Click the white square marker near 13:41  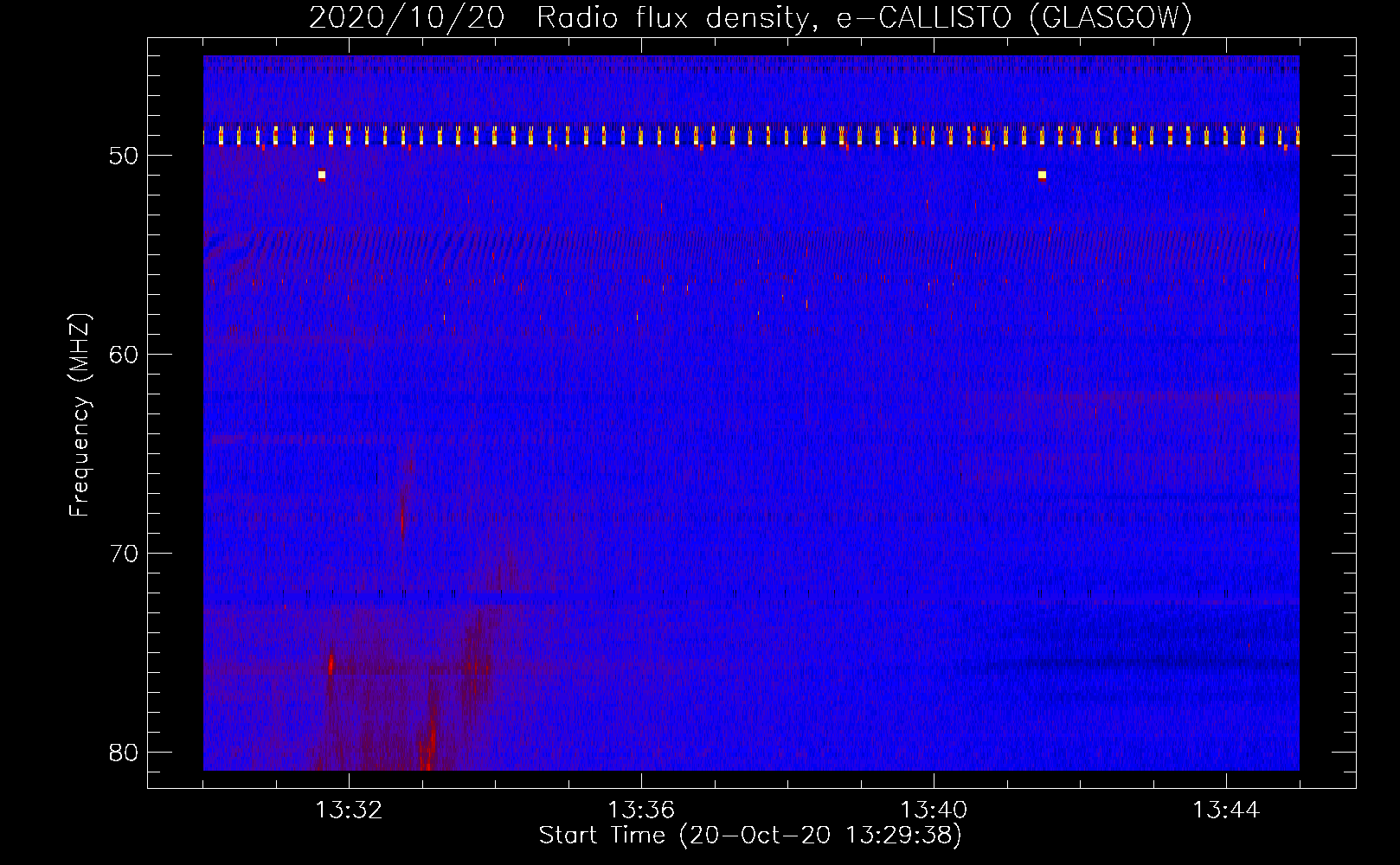click(x=1042, y=175)
